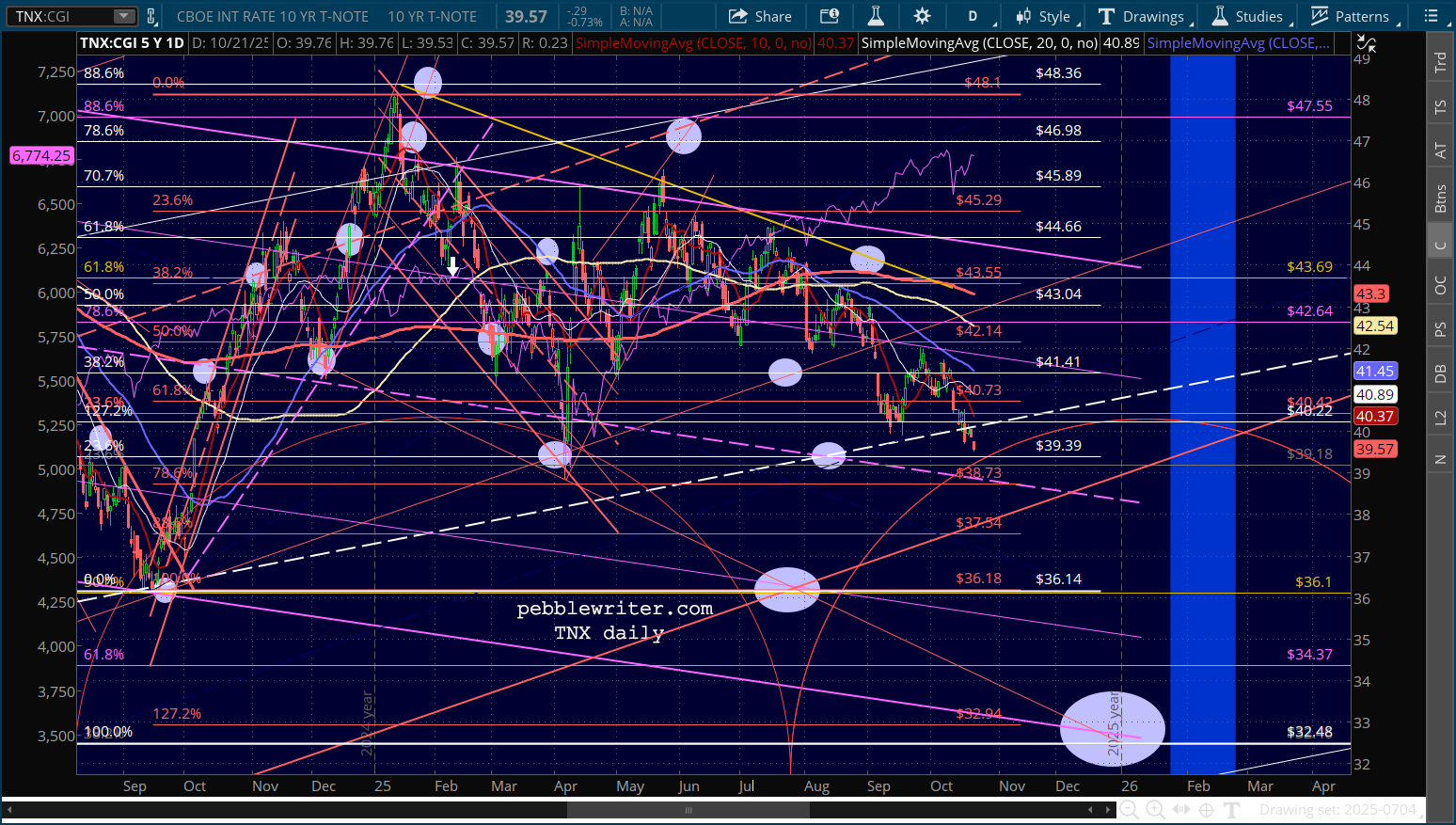Screen dimensions: 1456x825
Task: Click the Share button
Action: [x=760, y=16]
